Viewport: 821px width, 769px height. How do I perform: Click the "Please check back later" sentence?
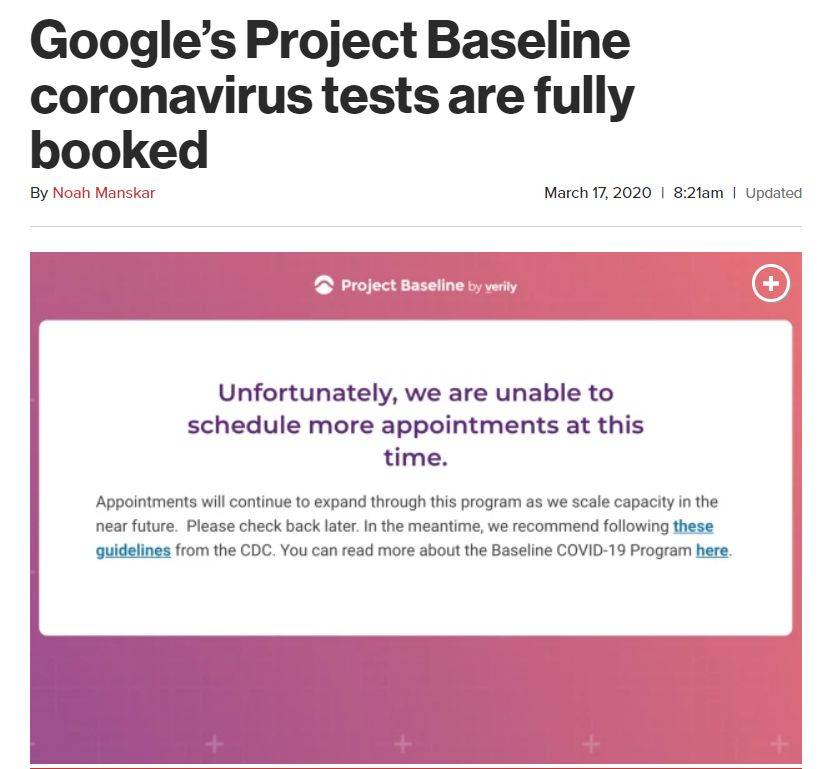(273, 526)
